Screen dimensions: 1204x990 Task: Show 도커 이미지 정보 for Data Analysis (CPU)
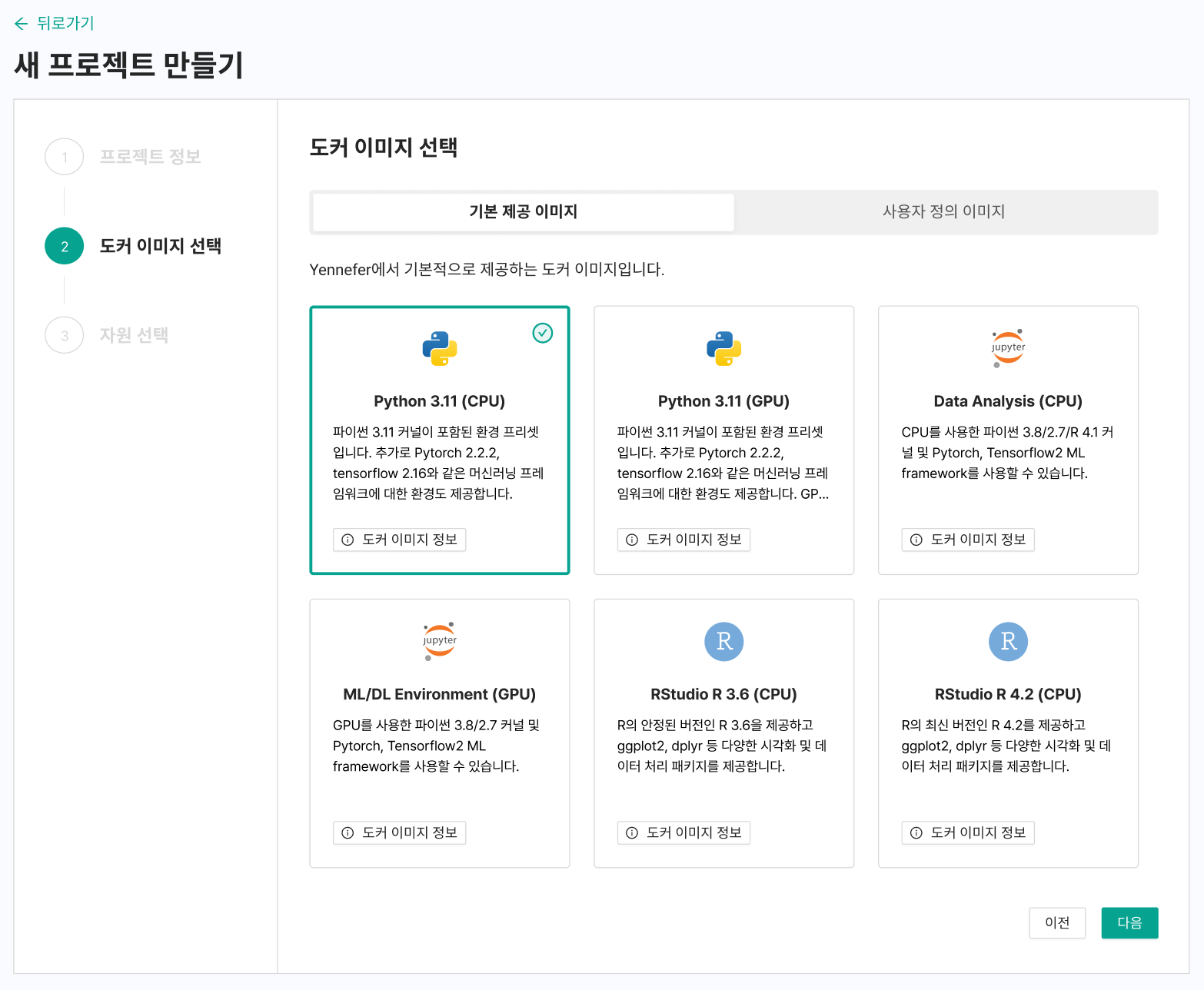click(x=968, y=540)
